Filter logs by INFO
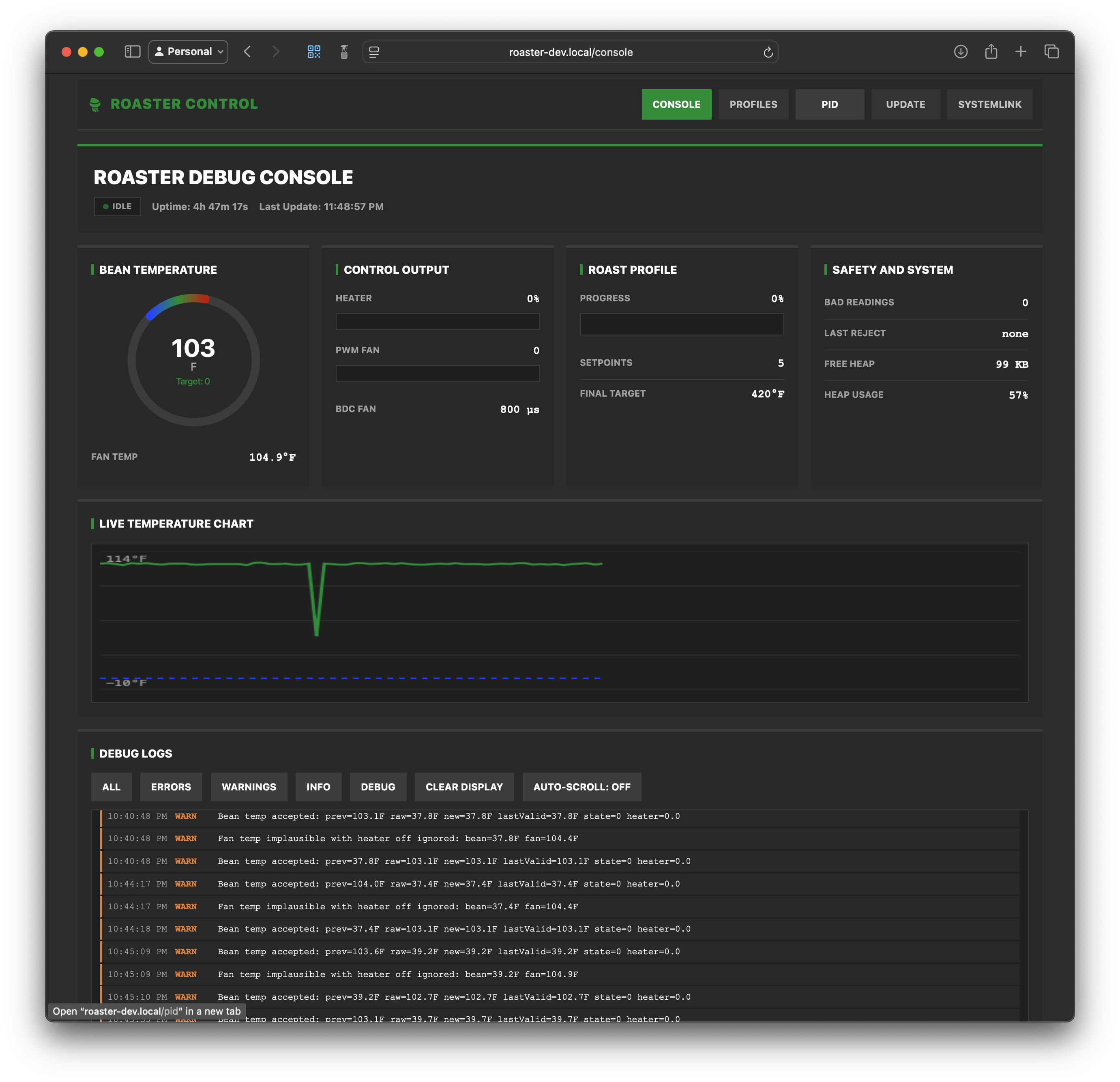The height and width of the screenshot is (1082, 1120). [x=318, y=787]
